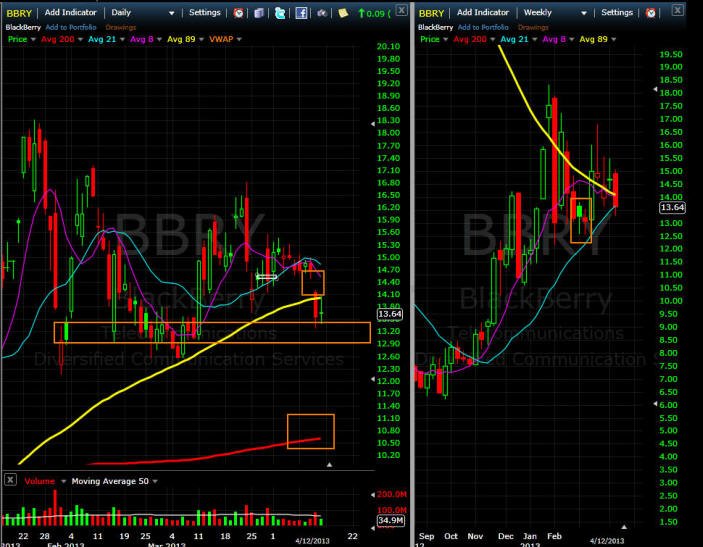The height and width of the screenshot is (547, 703).
Task: Click Add Indicator in Weekly chart
Action: (x=483, y=13)
